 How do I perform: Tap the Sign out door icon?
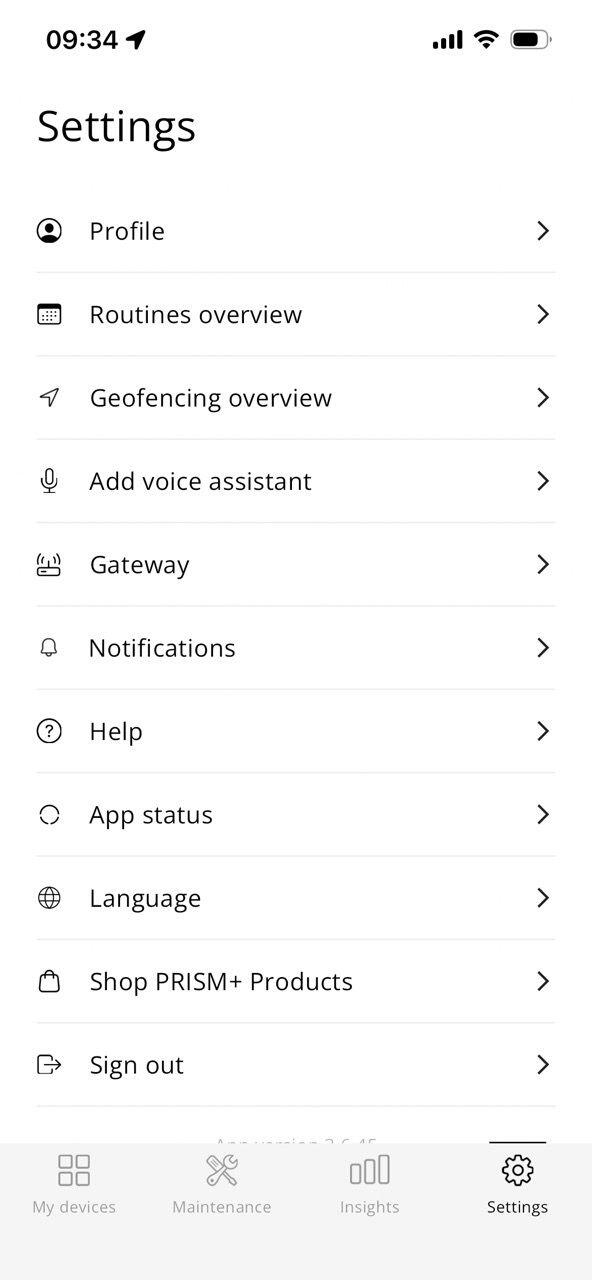[x=49, y=1065]
